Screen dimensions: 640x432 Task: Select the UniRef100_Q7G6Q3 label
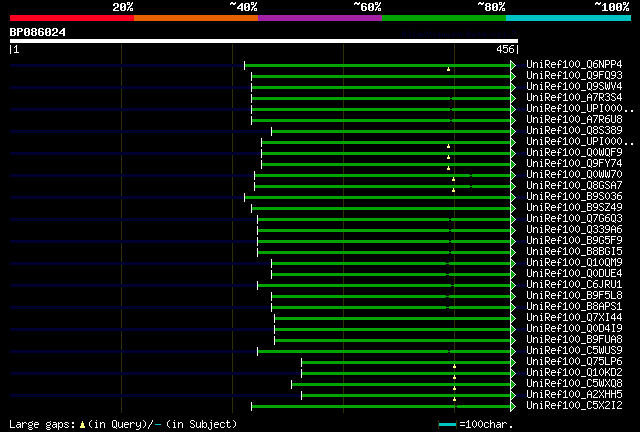click(574, 219)
